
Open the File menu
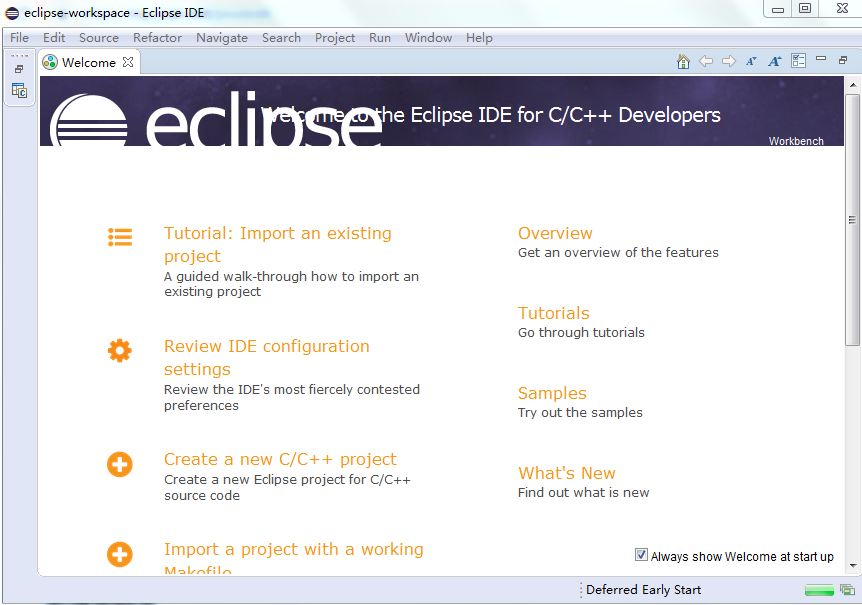pyautogui.click(x=19, y=38)
